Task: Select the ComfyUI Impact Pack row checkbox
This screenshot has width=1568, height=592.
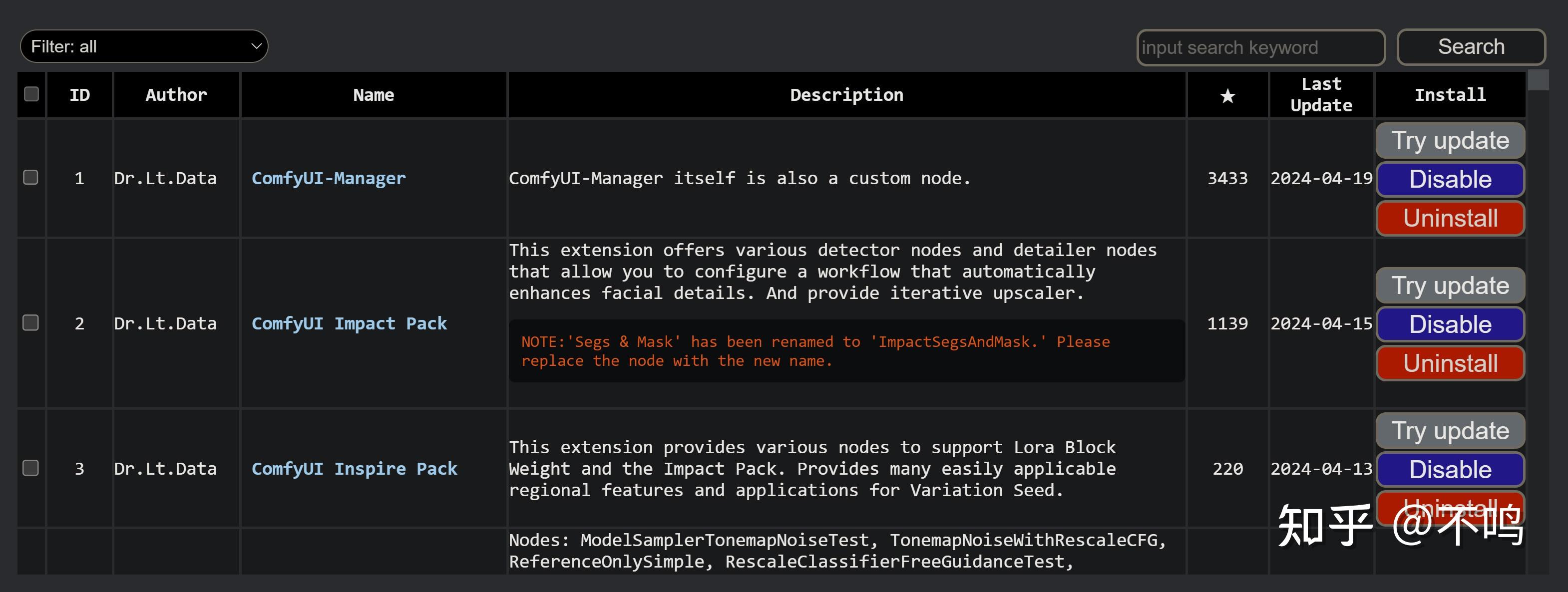Action: [x=30, y=322]
